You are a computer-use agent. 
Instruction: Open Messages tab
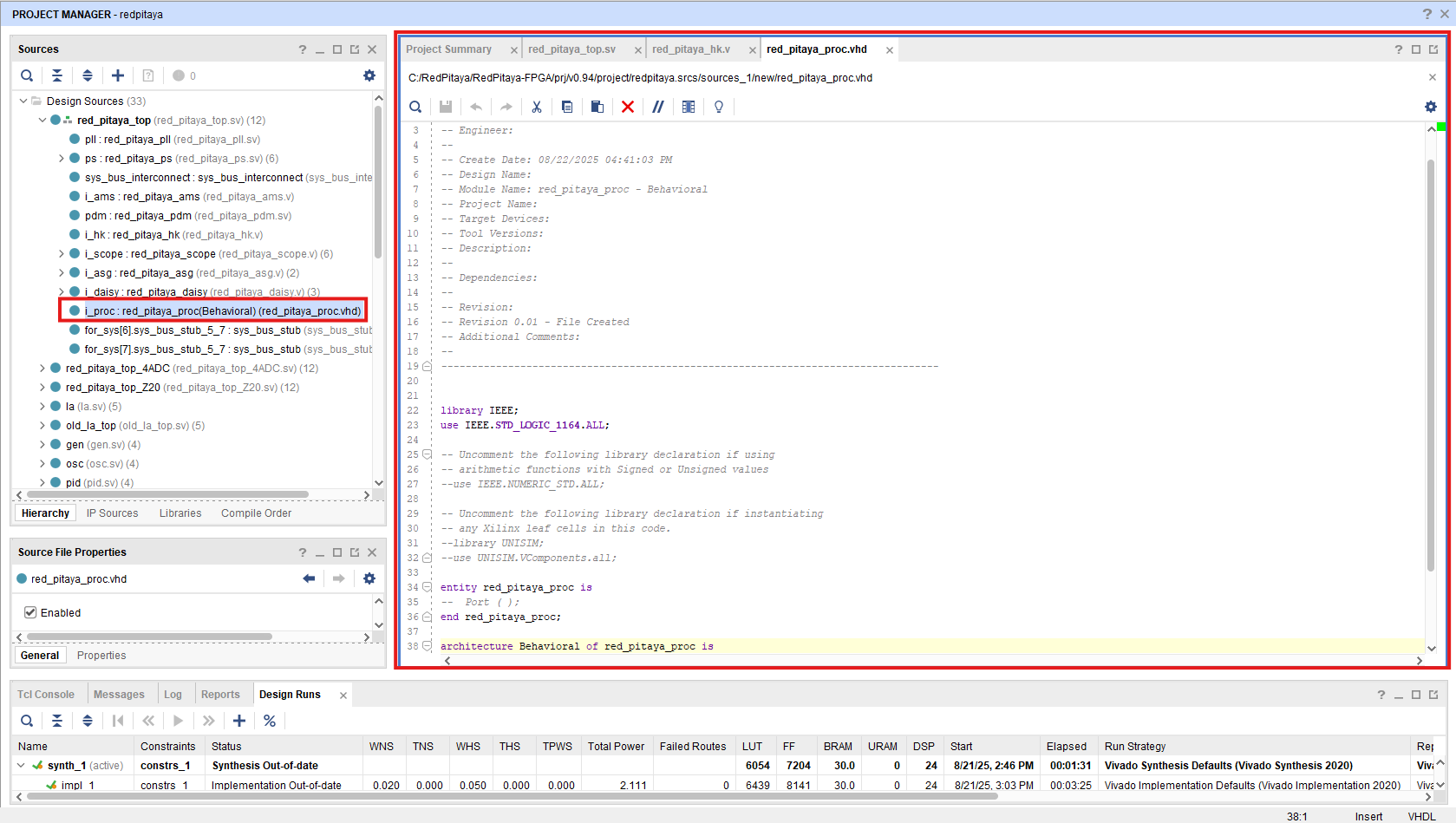(119, 695)
